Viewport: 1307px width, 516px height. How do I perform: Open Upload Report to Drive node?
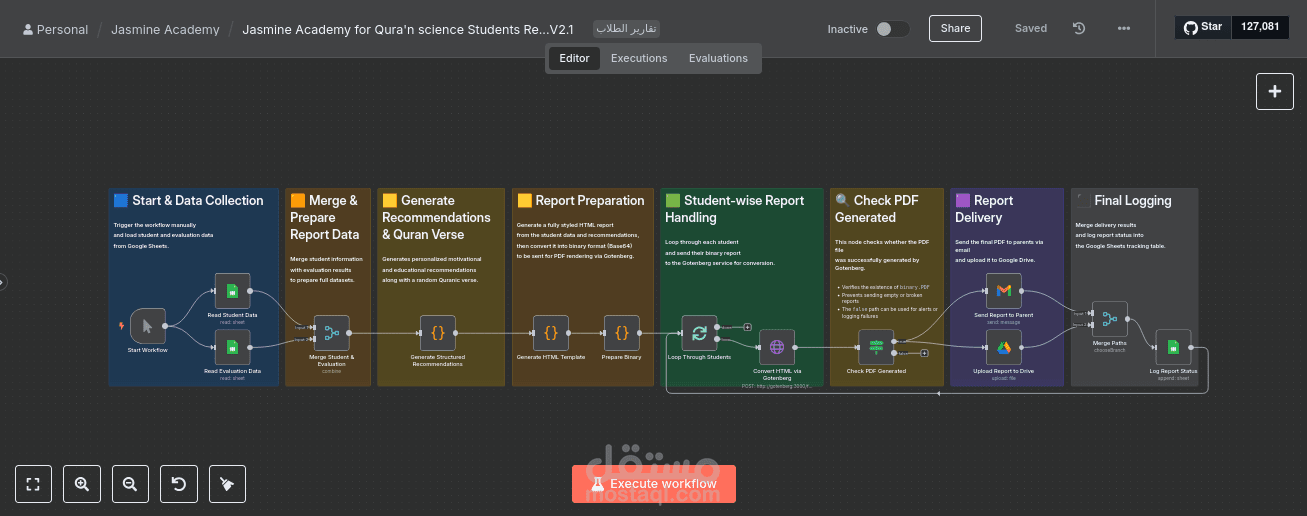click(x=1003, y=347)
